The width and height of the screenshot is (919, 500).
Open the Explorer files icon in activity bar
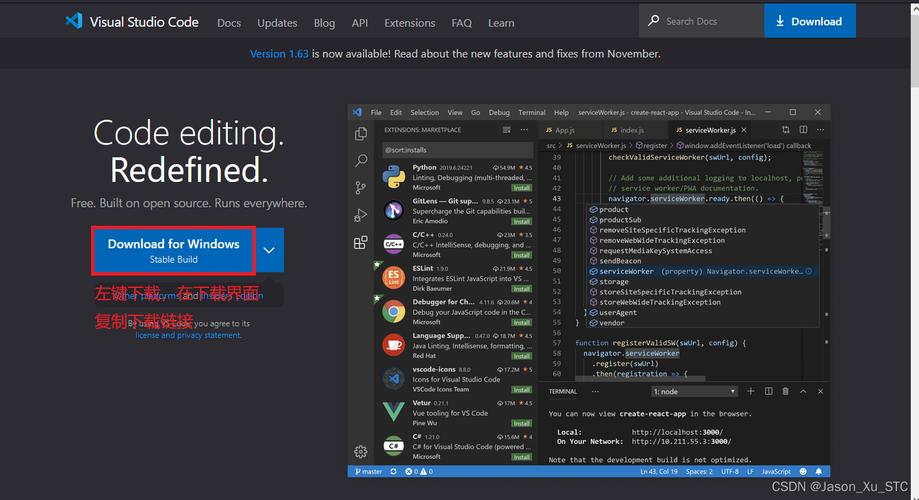[360, 134]
